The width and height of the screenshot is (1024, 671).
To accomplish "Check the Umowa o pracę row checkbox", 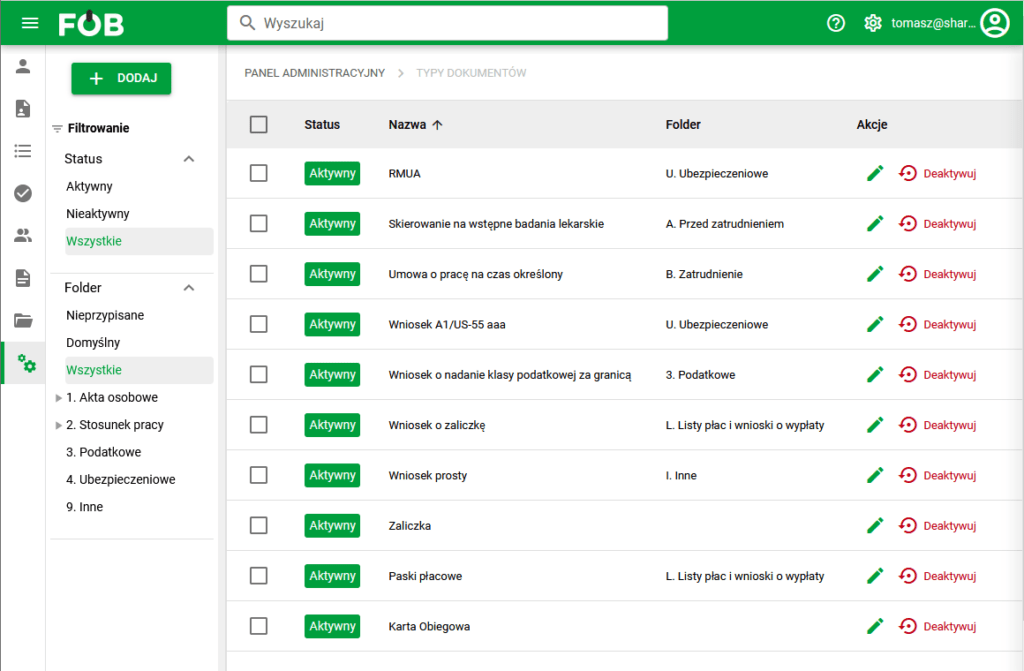I will [259, 274].
